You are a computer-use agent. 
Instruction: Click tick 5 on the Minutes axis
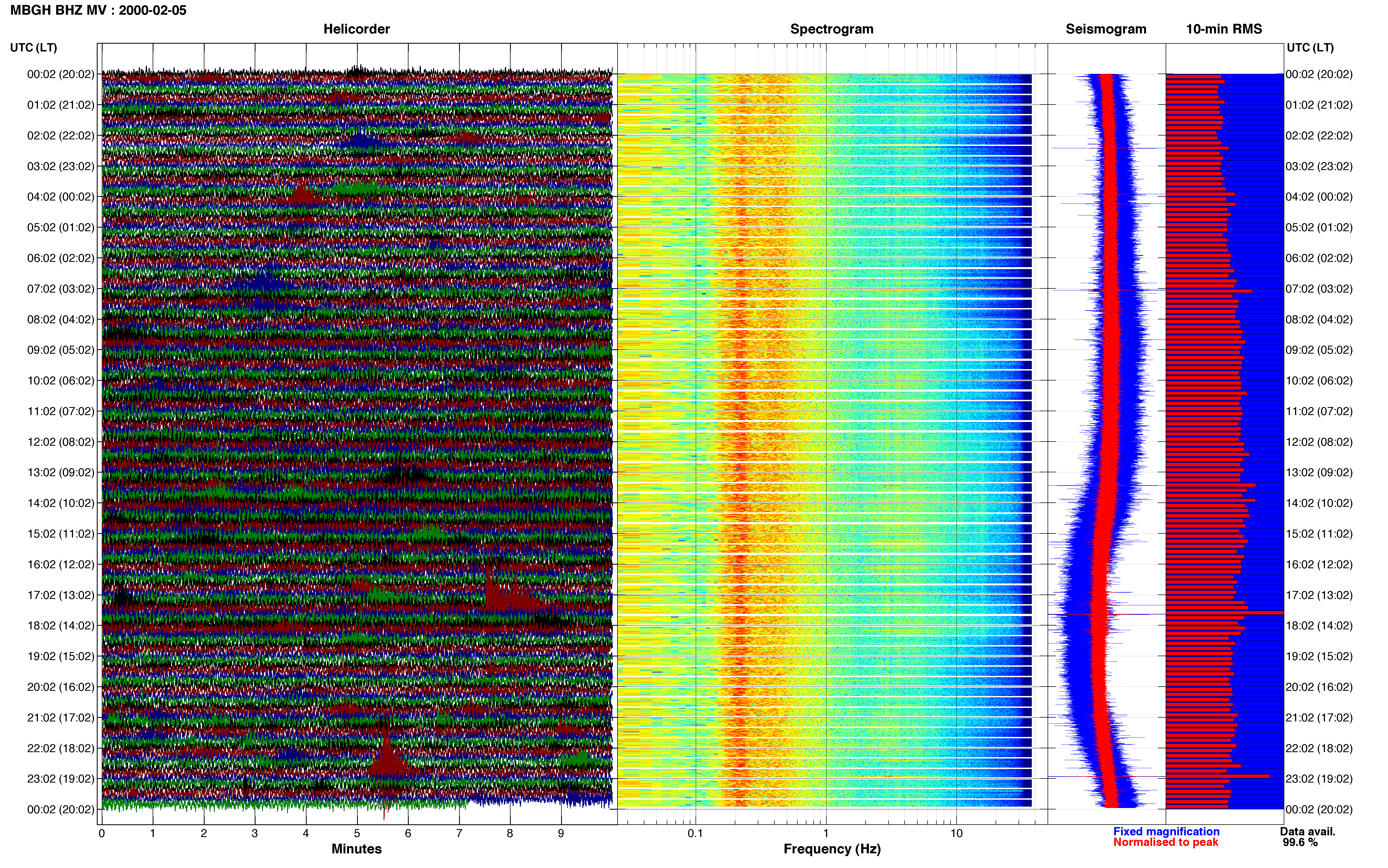pyautogui.click(x=357, y=833)
